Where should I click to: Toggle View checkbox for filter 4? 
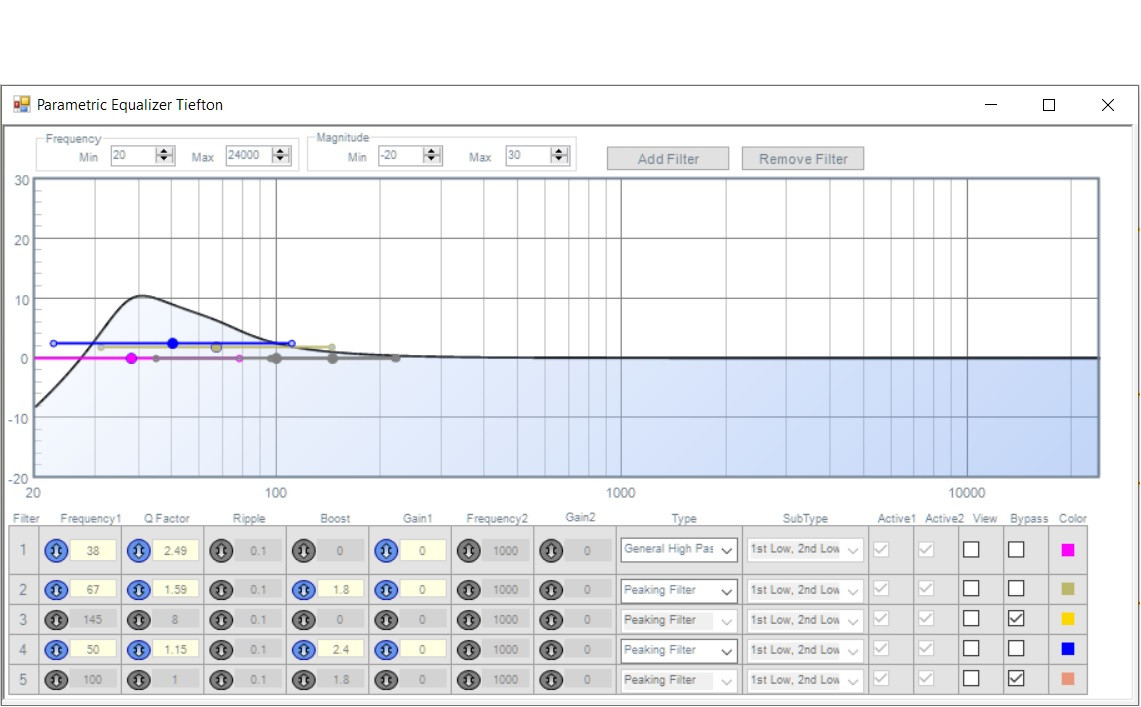point(971,649)
